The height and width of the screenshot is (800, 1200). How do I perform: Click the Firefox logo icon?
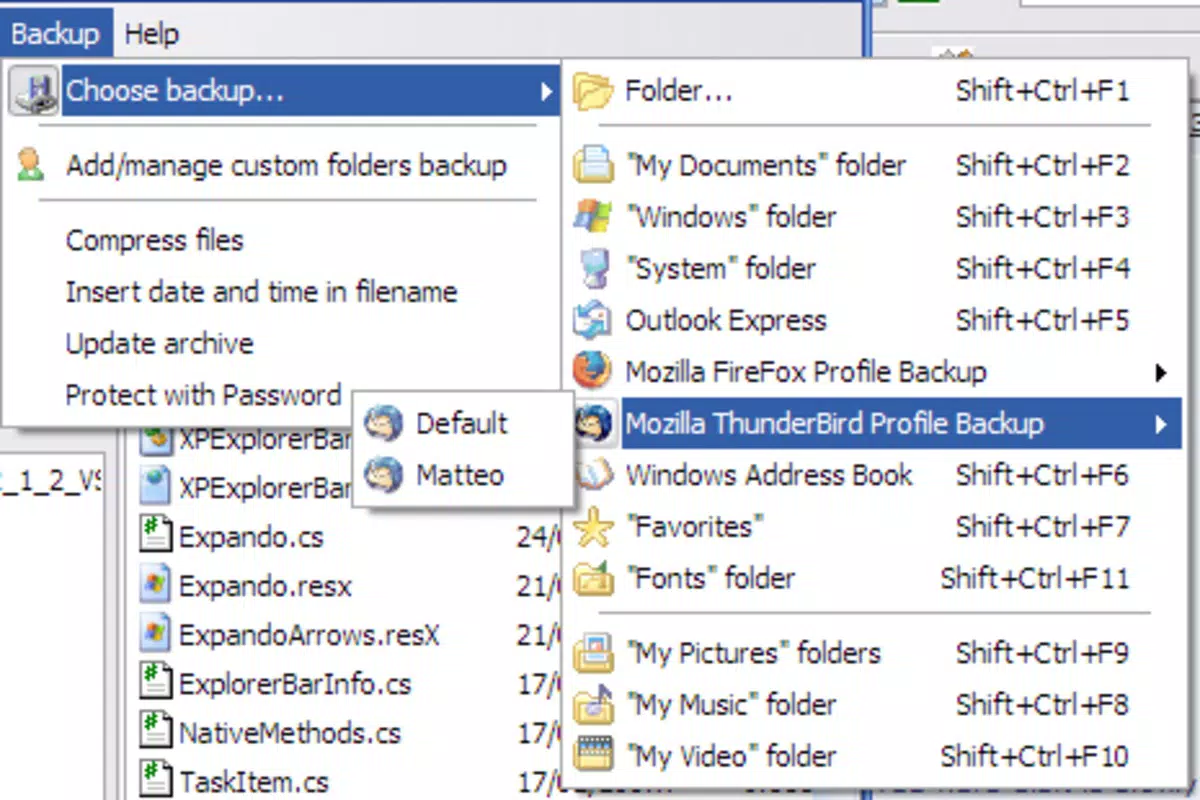click(x=592, y=371)
